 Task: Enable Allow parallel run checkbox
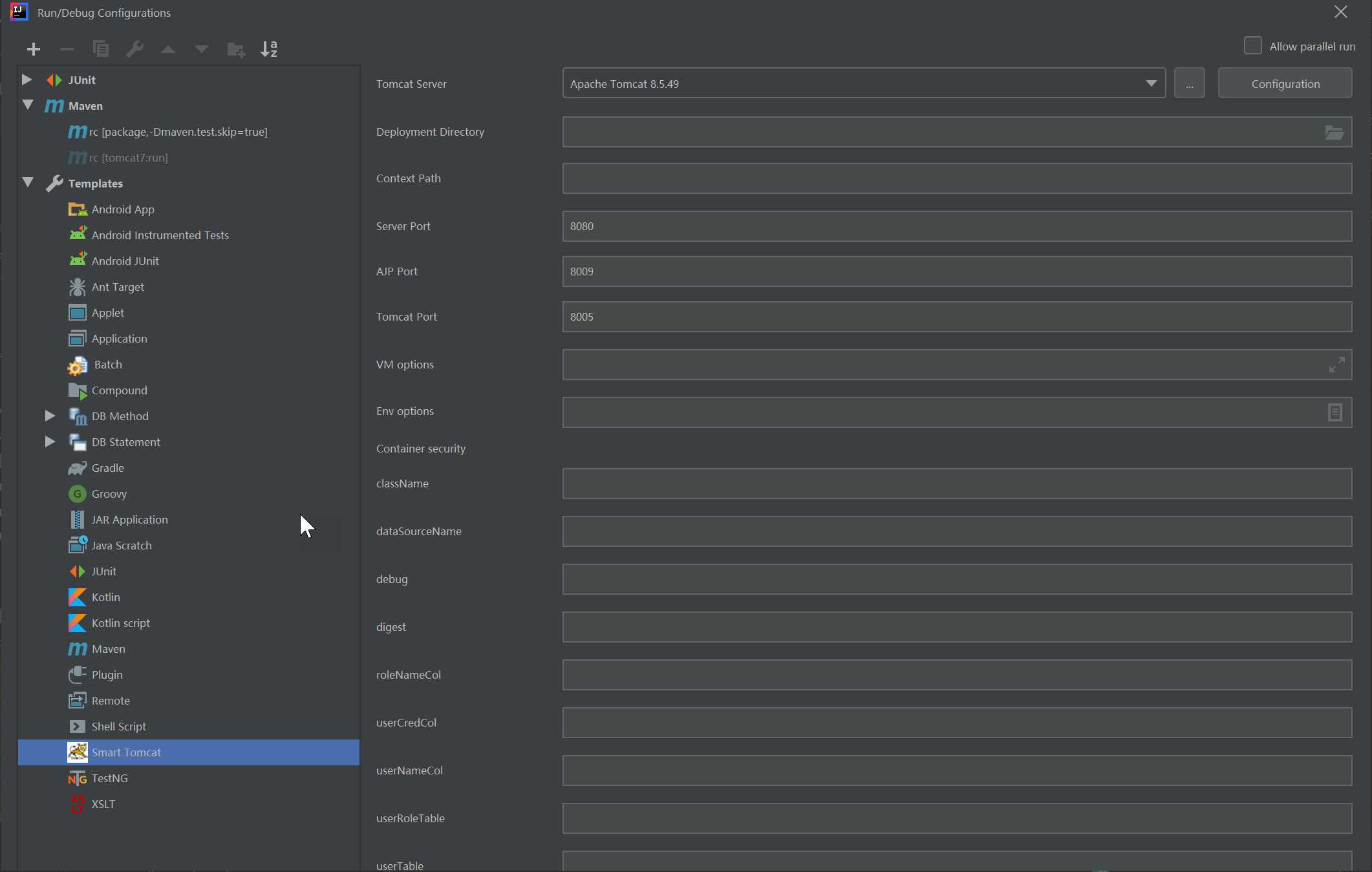coord(1252,46)
